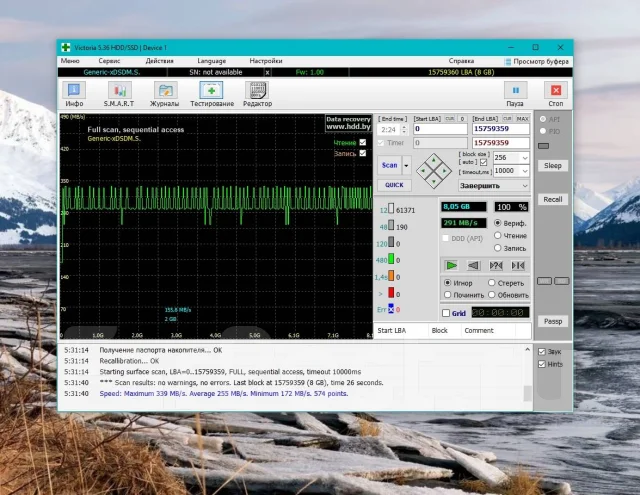Image resolution: width=640 pixels, height=495 pixels.
Task: Click the MAX button beside End LBA
Action: (x=522, y=119)
